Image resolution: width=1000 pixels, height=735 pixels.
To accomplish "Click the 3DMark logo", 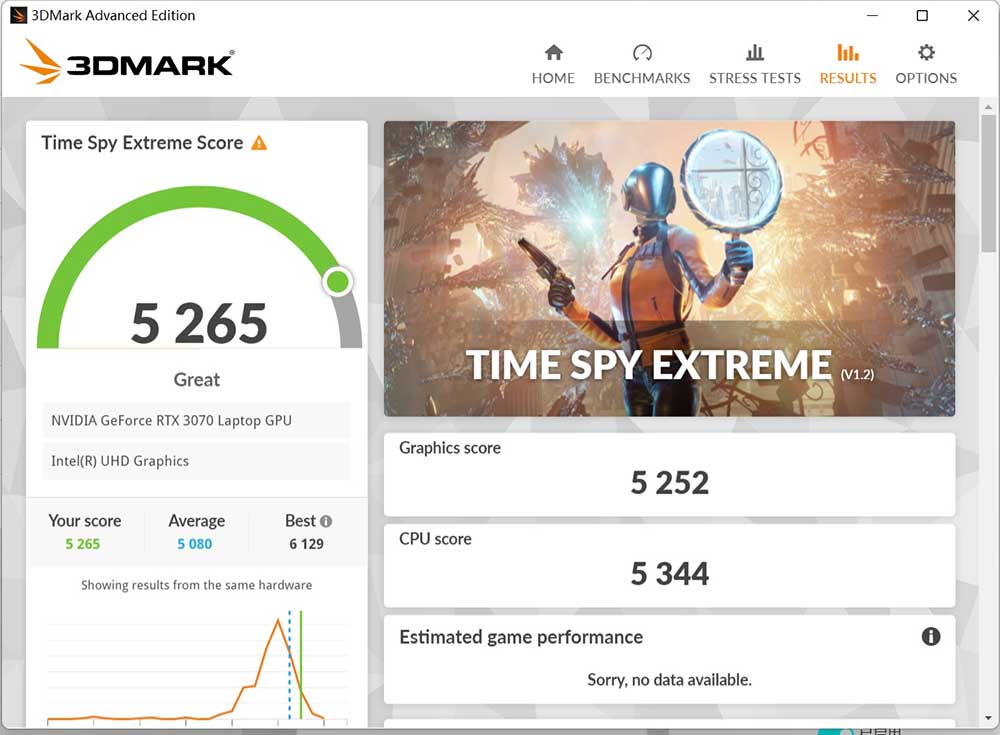I will tap(128, 61).
